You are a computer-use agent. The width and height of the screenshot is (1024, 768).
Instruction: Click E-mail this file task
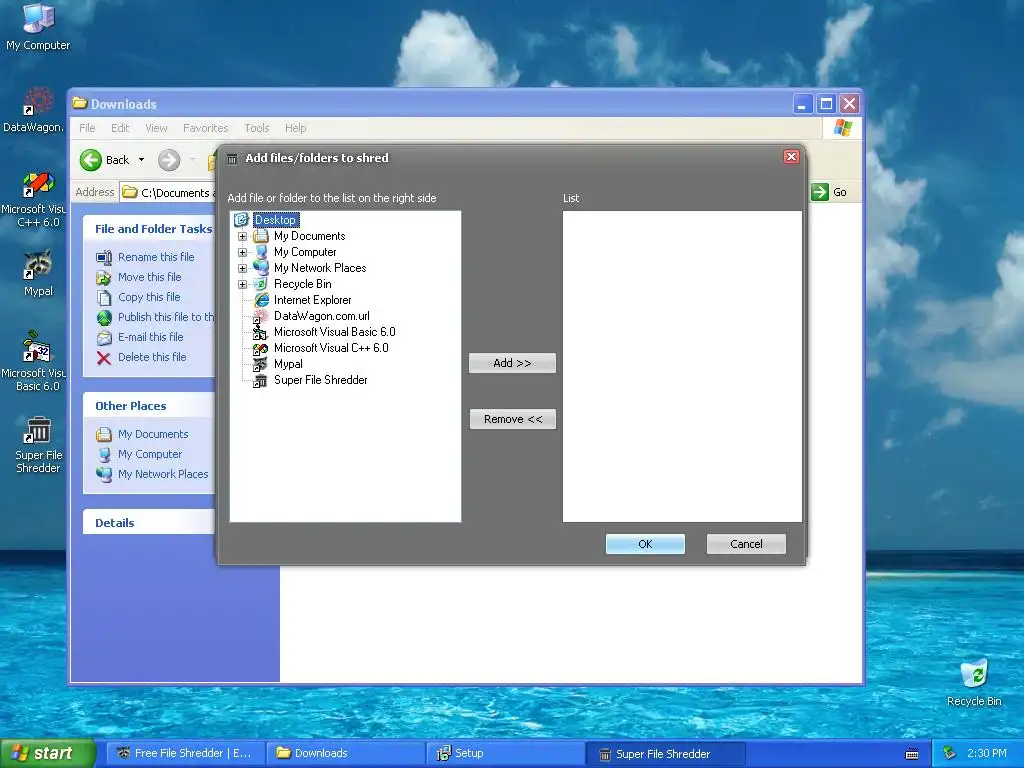[x=150, y=337]
